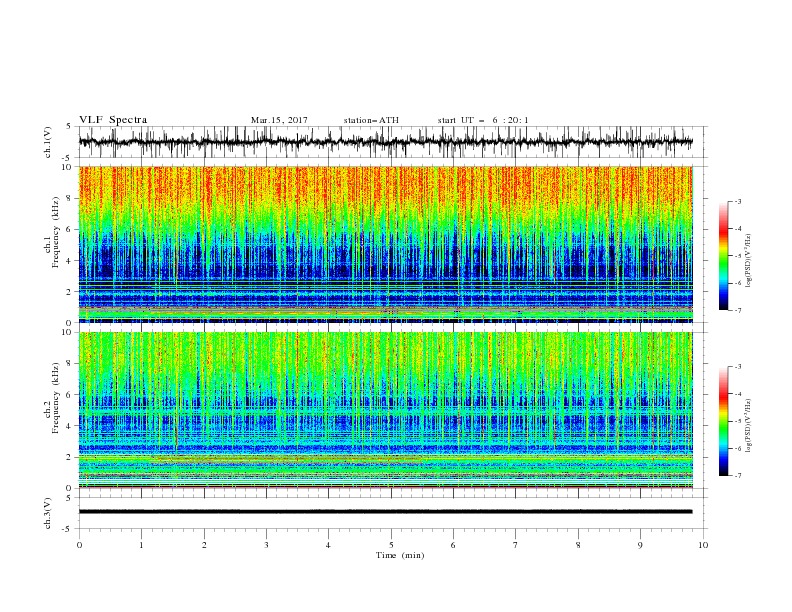Click the ch.2 spectrogram color scale bar

point(723,421)
